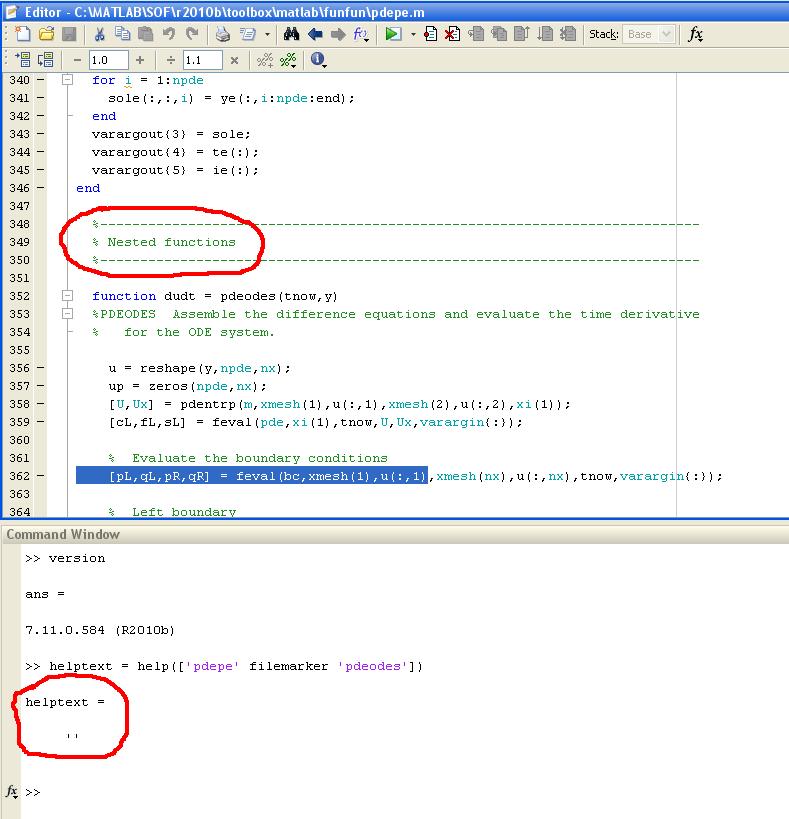Image resolution: width=789 pixels, height=819 pixels.
Task: Click the 1.0 increment value field
Action: [x=108, y=60]
